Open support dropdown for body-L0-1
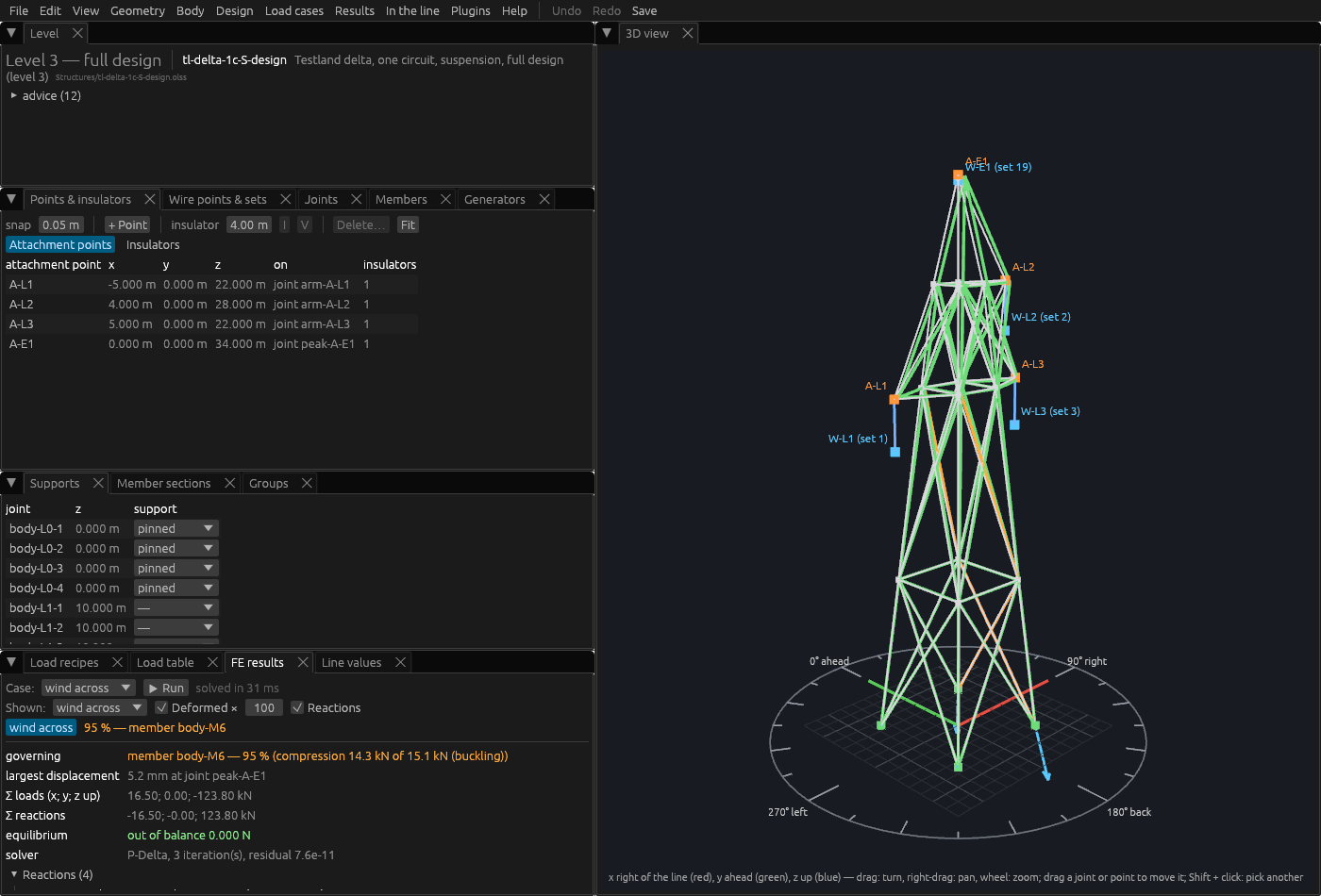1321x896 pixels. coord(176,528)
